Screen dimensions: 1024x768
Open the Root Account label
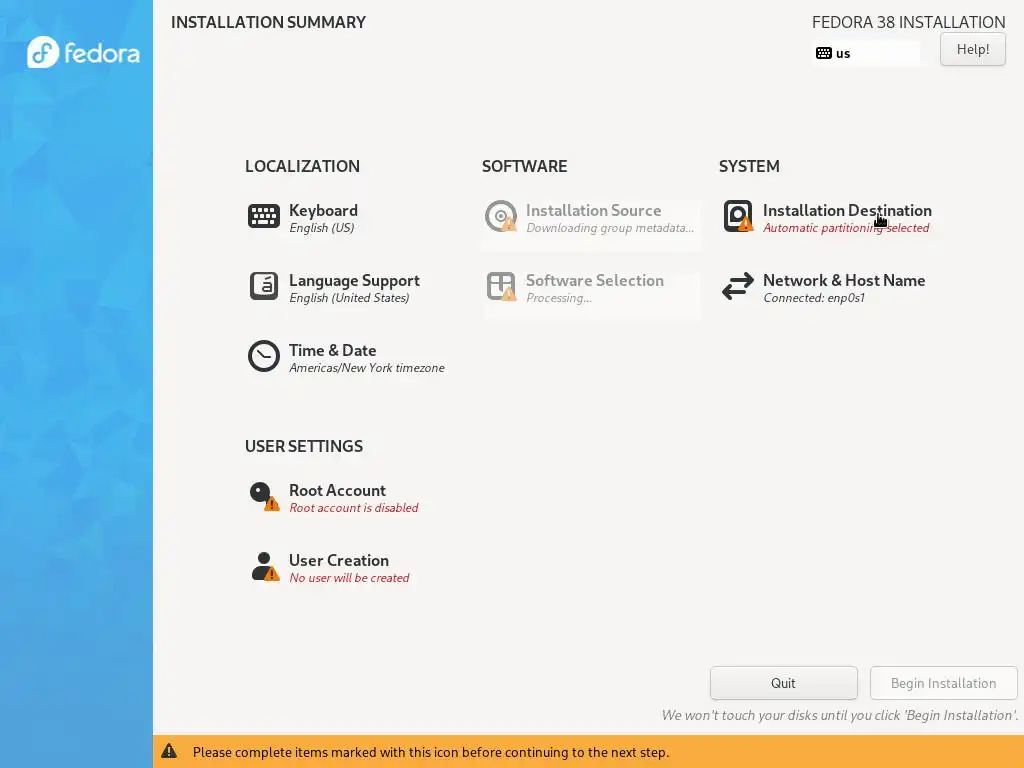(337, 490)
